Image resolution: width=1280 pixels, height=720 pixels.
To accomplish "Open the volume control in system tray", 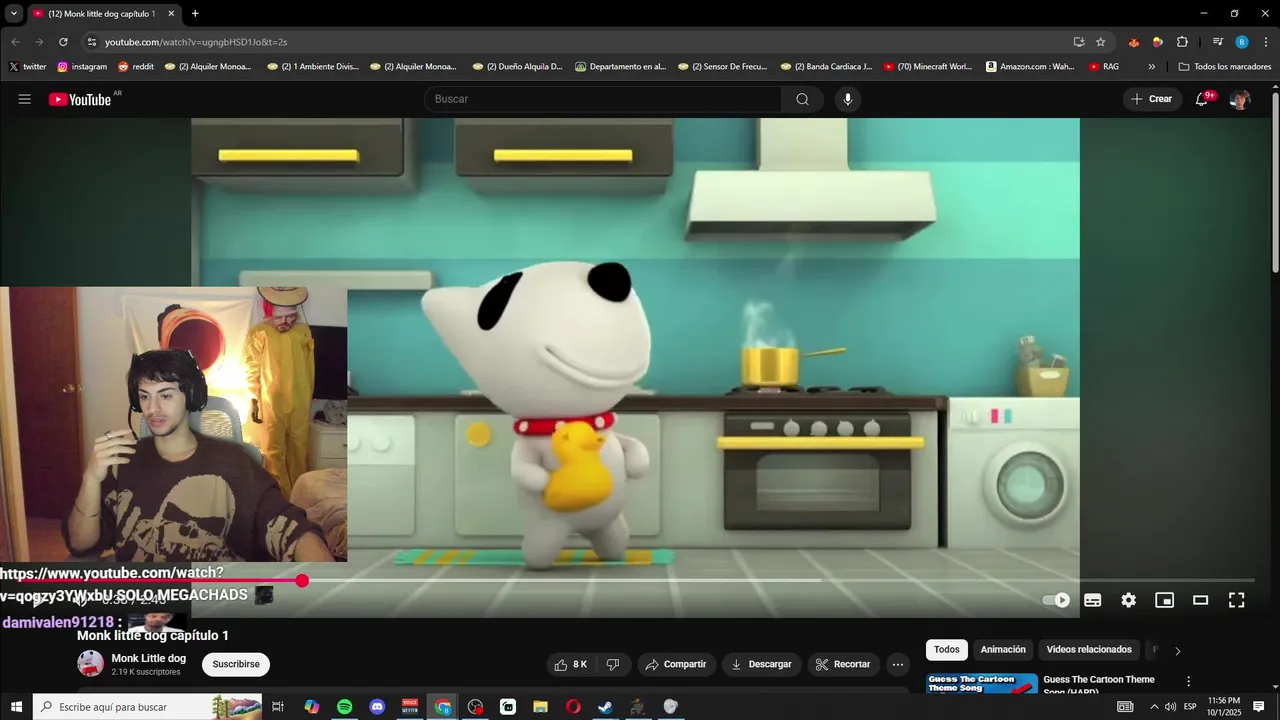I will click(1170, 707).
